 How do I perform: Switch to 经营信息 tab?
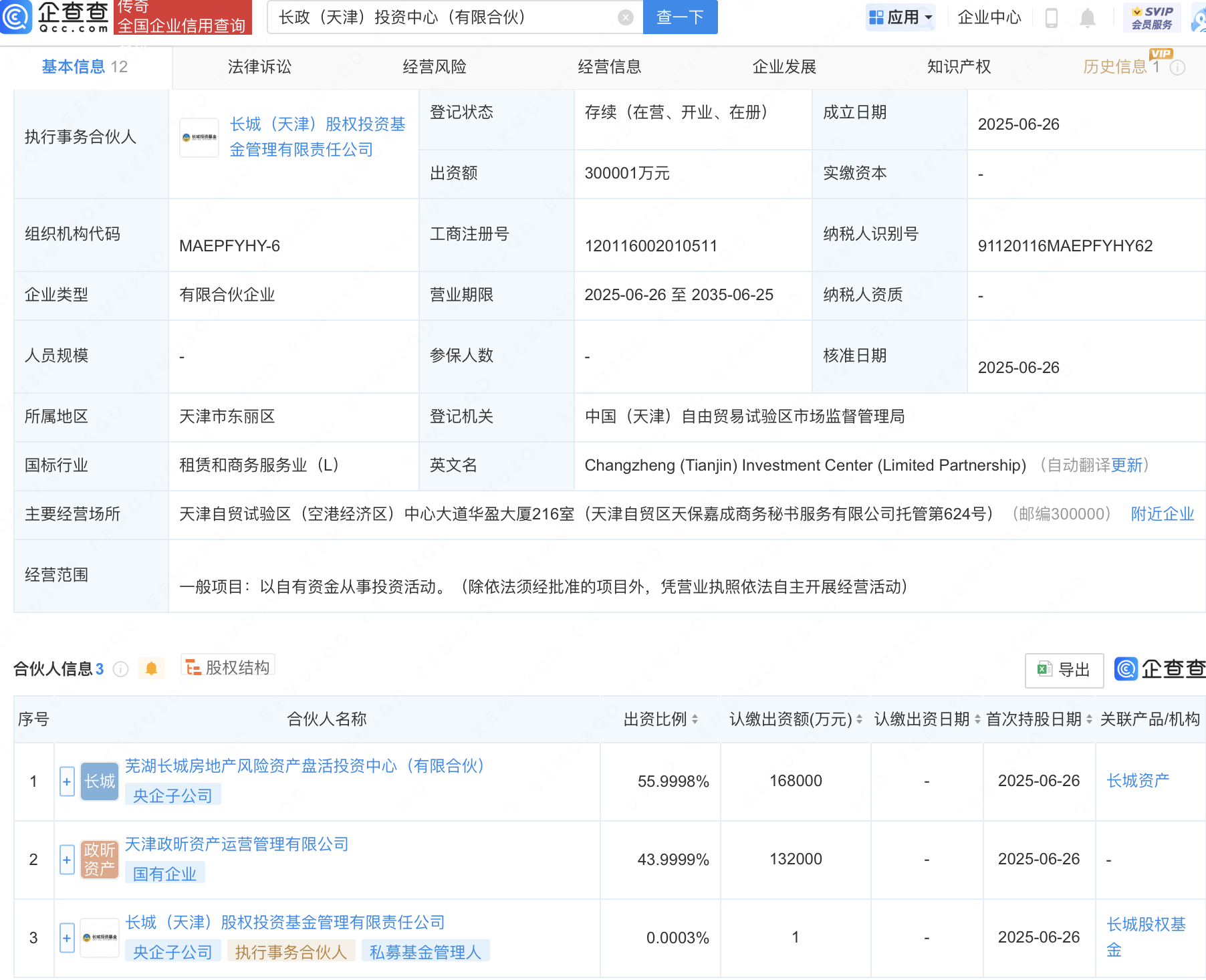(x=610, y=67)
